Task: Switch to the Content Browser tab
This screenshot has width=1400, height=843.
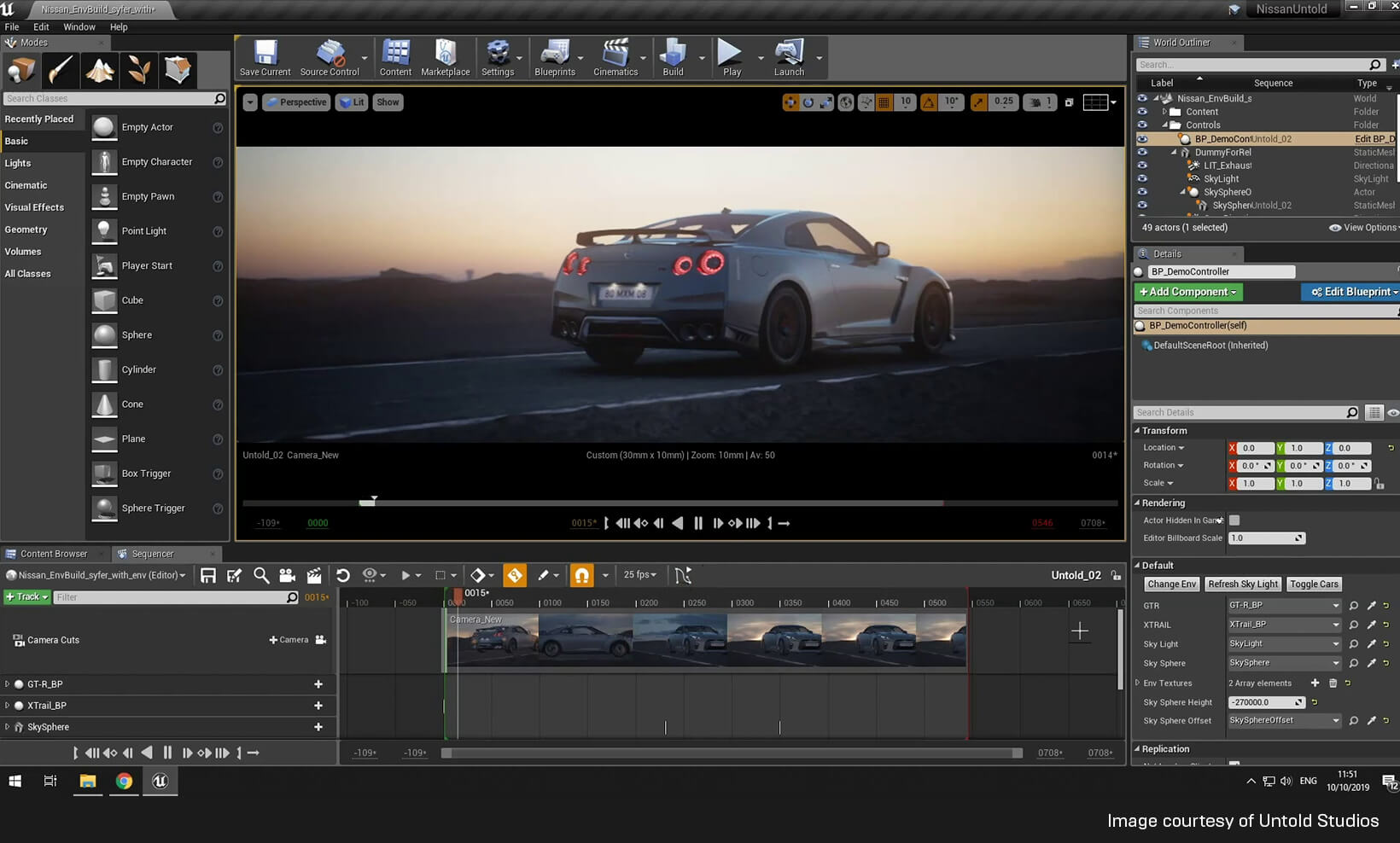Action: [x=53, y=553]
